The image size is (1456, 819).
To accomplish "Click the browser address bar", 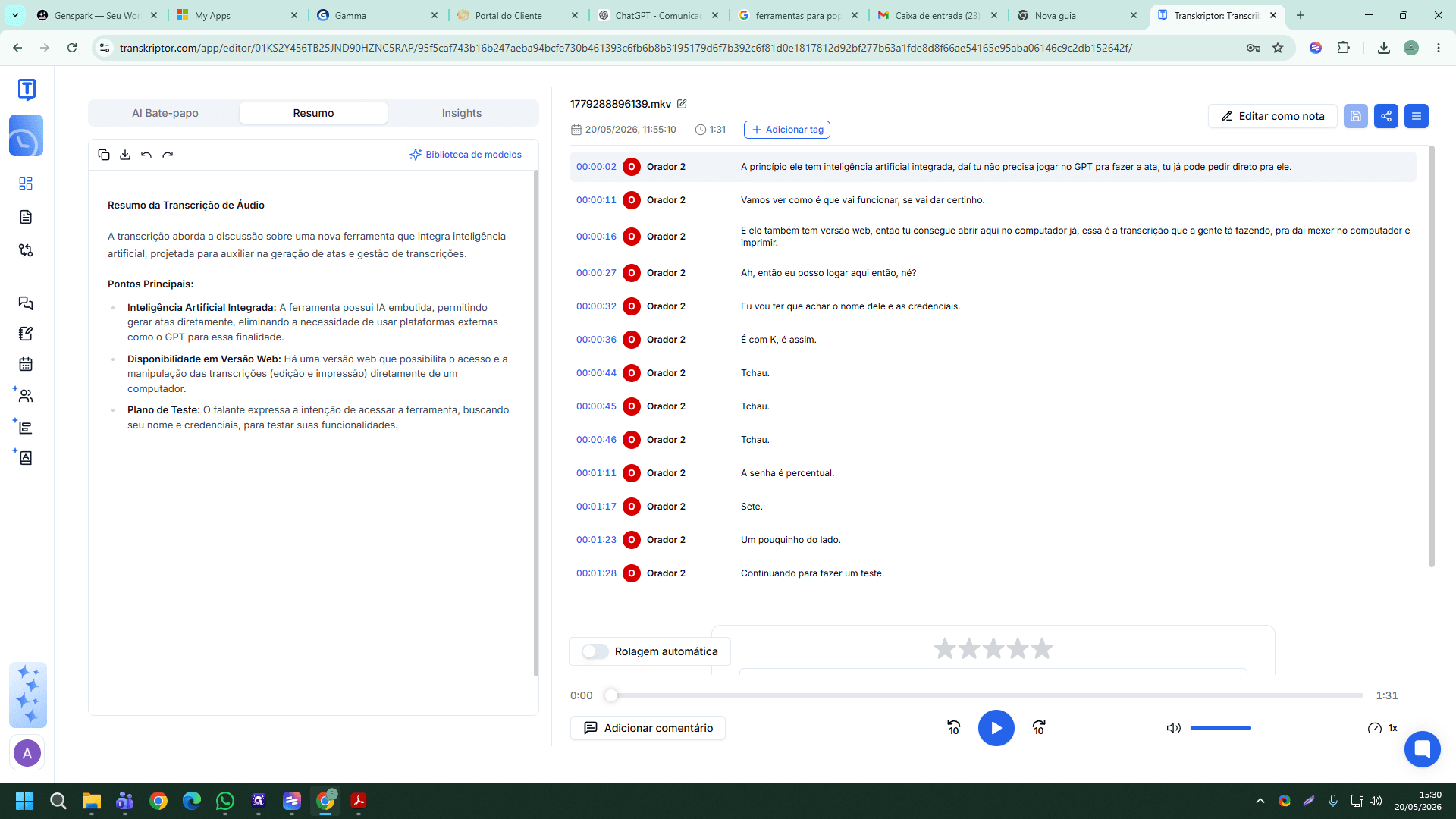I will 626,48.
